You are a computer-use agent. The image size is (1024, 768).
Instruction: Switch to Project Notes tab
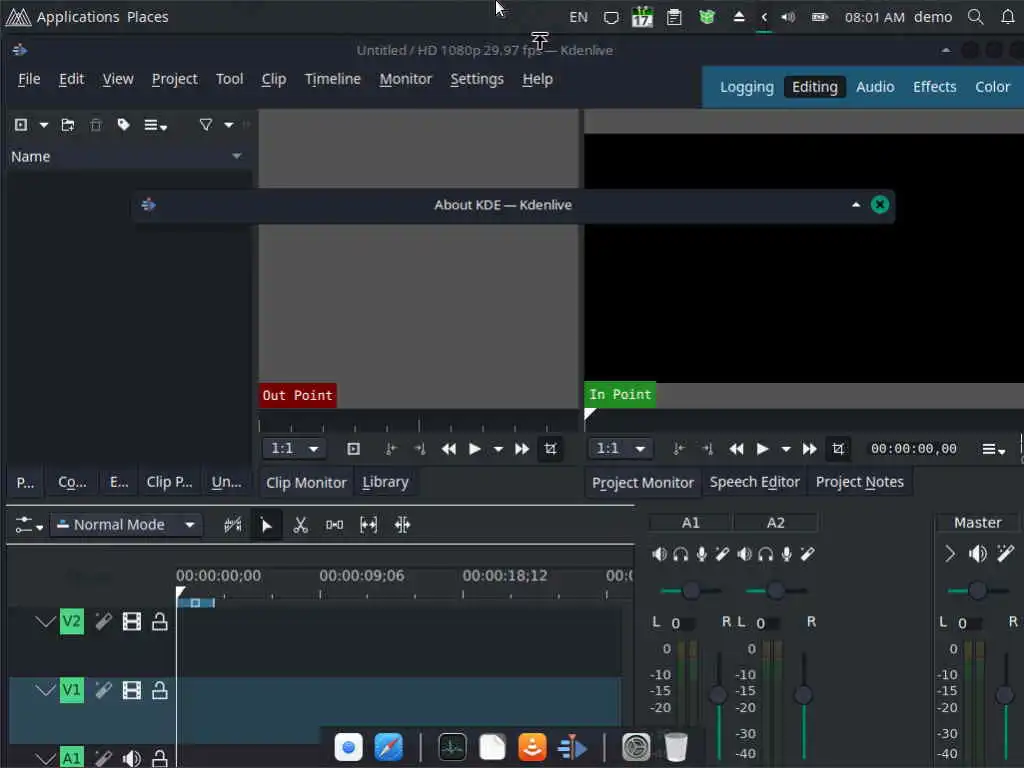[x=859, y=483]
